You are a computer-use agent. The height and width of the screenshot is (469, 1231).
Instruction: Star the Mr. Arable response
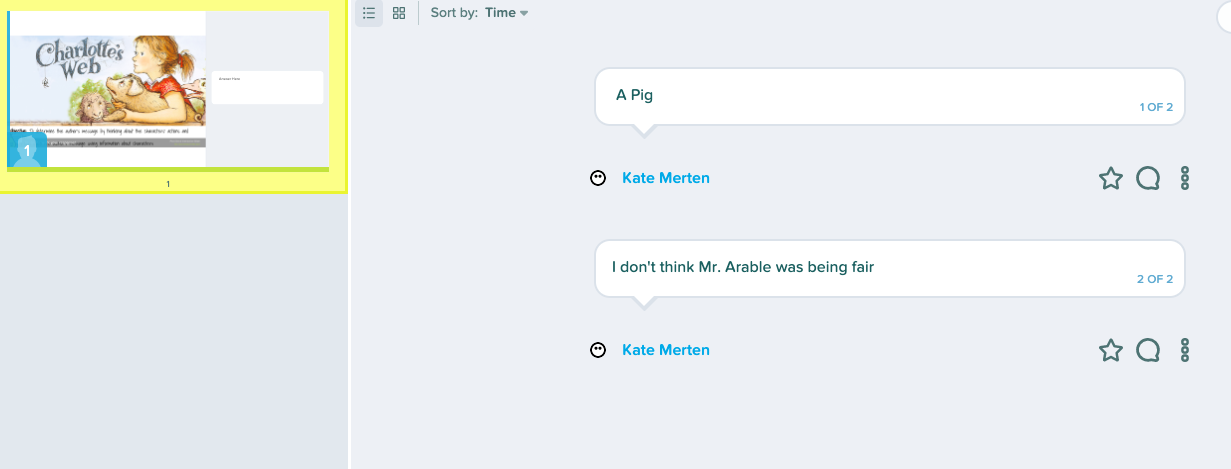1110,350
